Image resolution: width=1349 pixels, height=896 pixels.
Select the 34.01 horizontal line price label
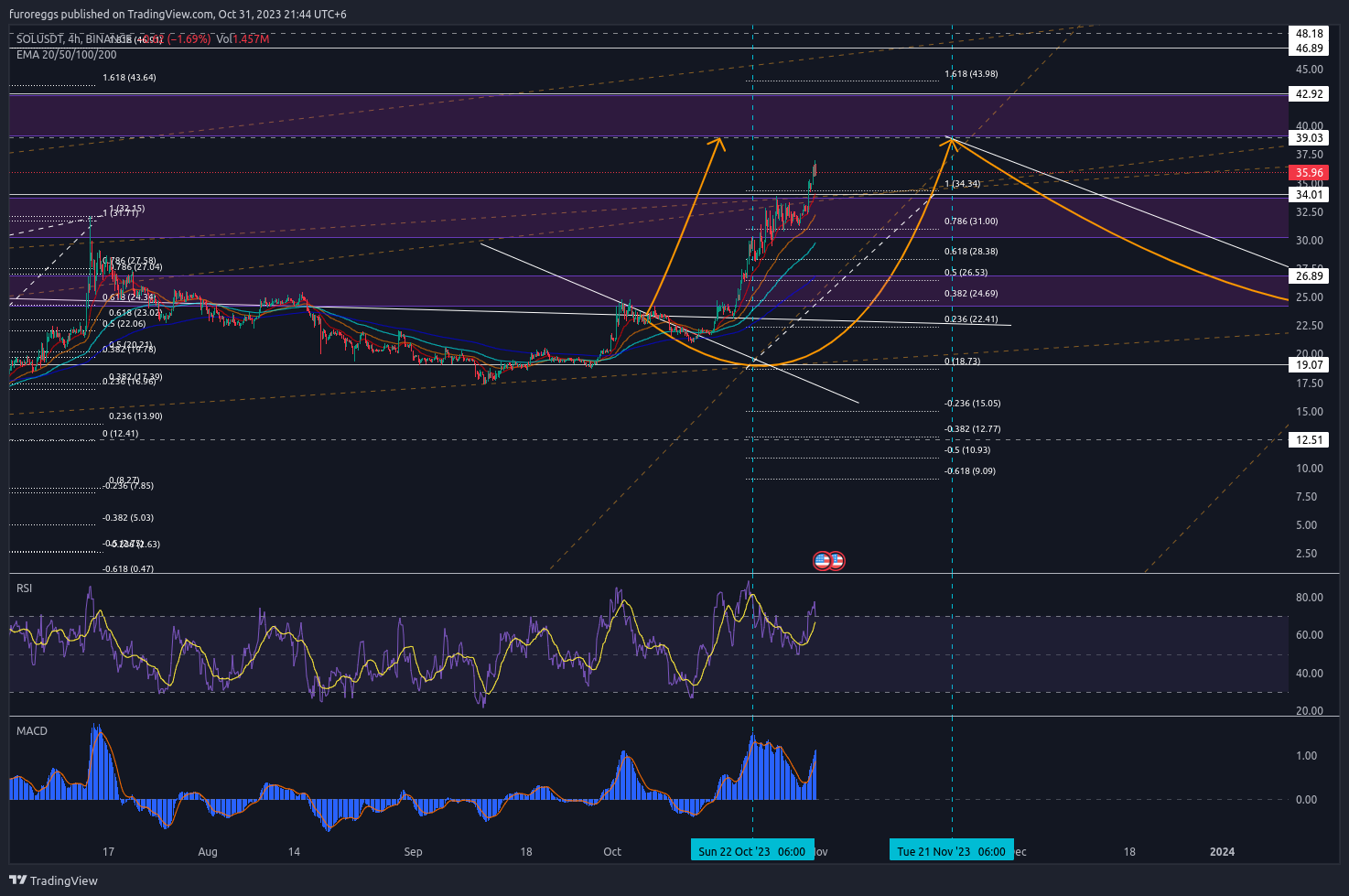pos(1309,195)
